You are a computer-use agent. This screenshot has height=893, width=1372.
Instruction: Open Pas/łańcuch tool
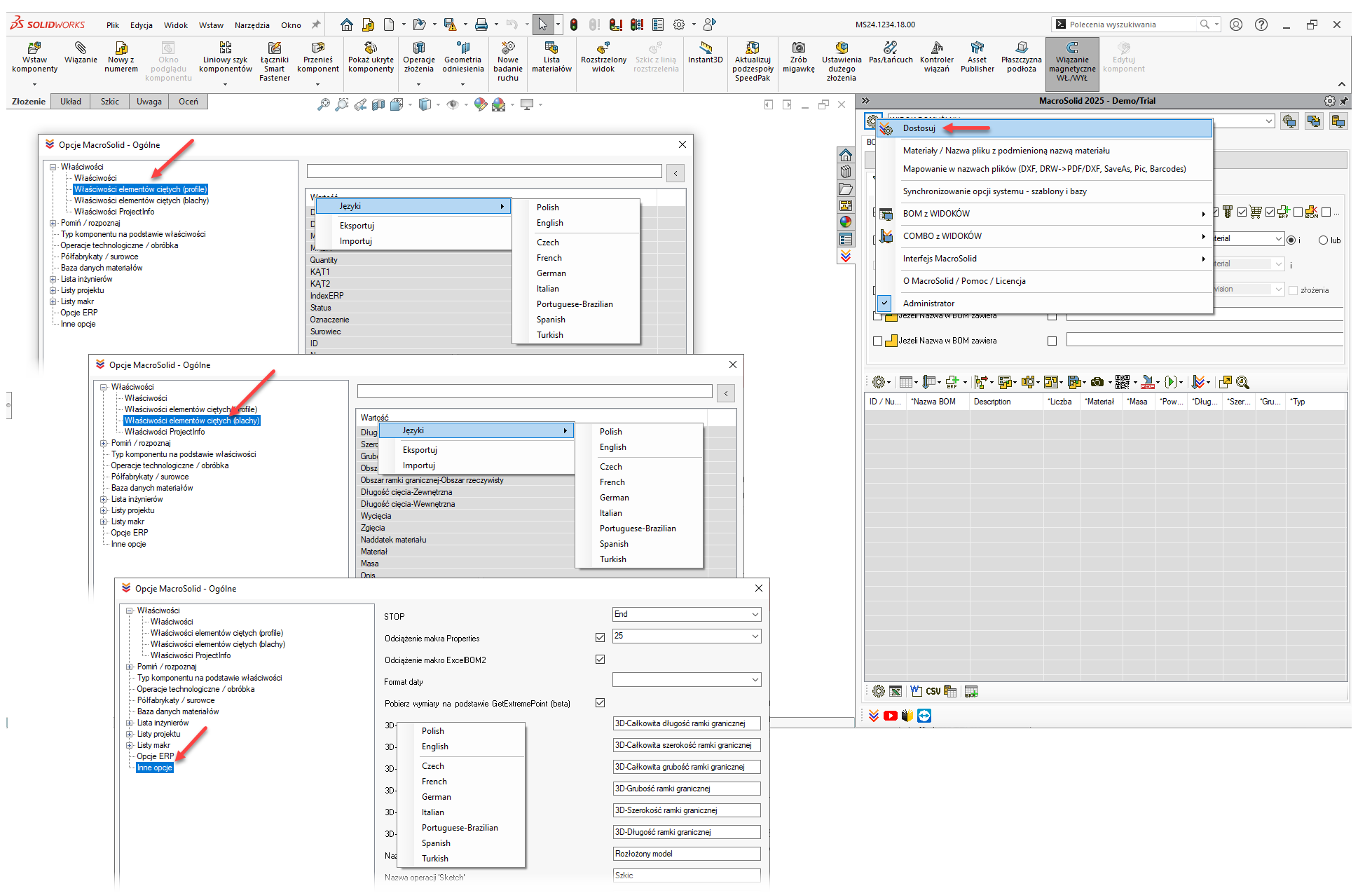coord(891,53)
